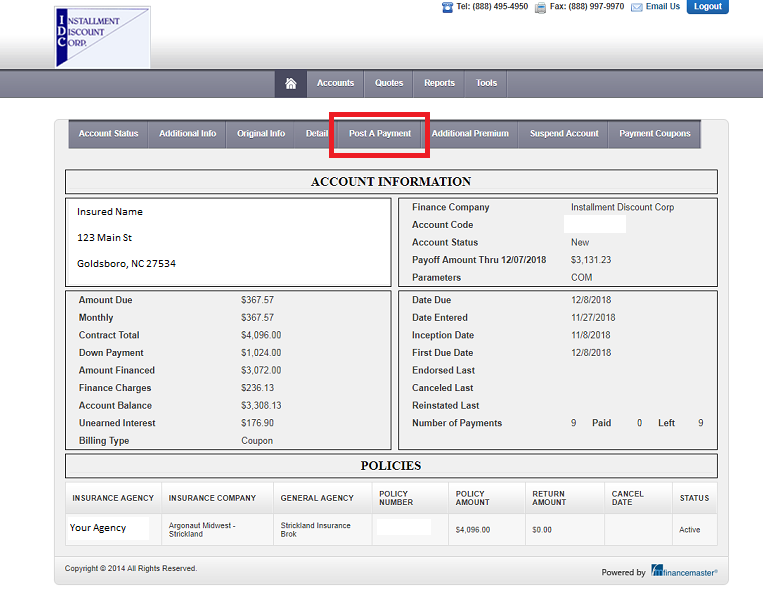Click the Number of Payments label
763x594 pixels.
click(x=456, y=423)
